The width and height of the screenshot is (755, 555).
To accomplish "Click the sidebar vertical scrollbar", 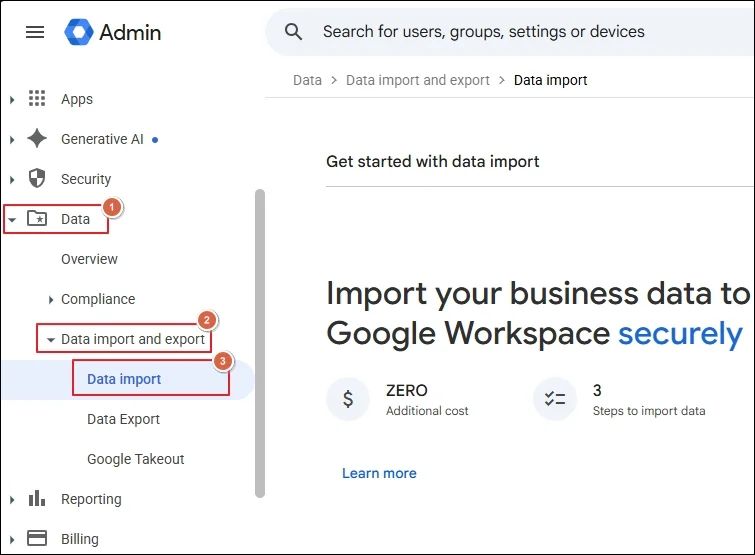I will pyautogui.click(x=260, y=343).
